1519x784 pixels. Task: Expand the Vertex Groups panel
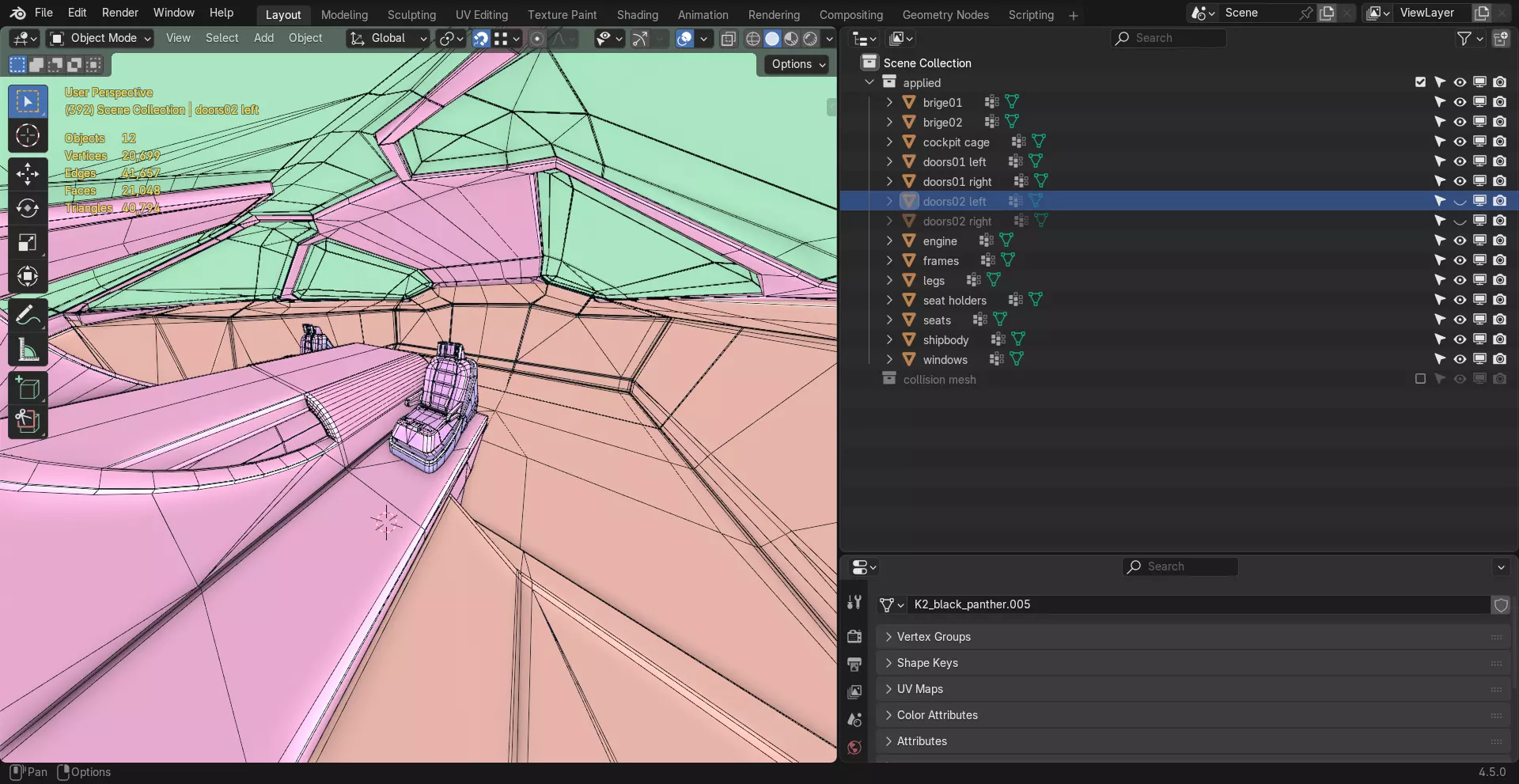coord(1193,637)
